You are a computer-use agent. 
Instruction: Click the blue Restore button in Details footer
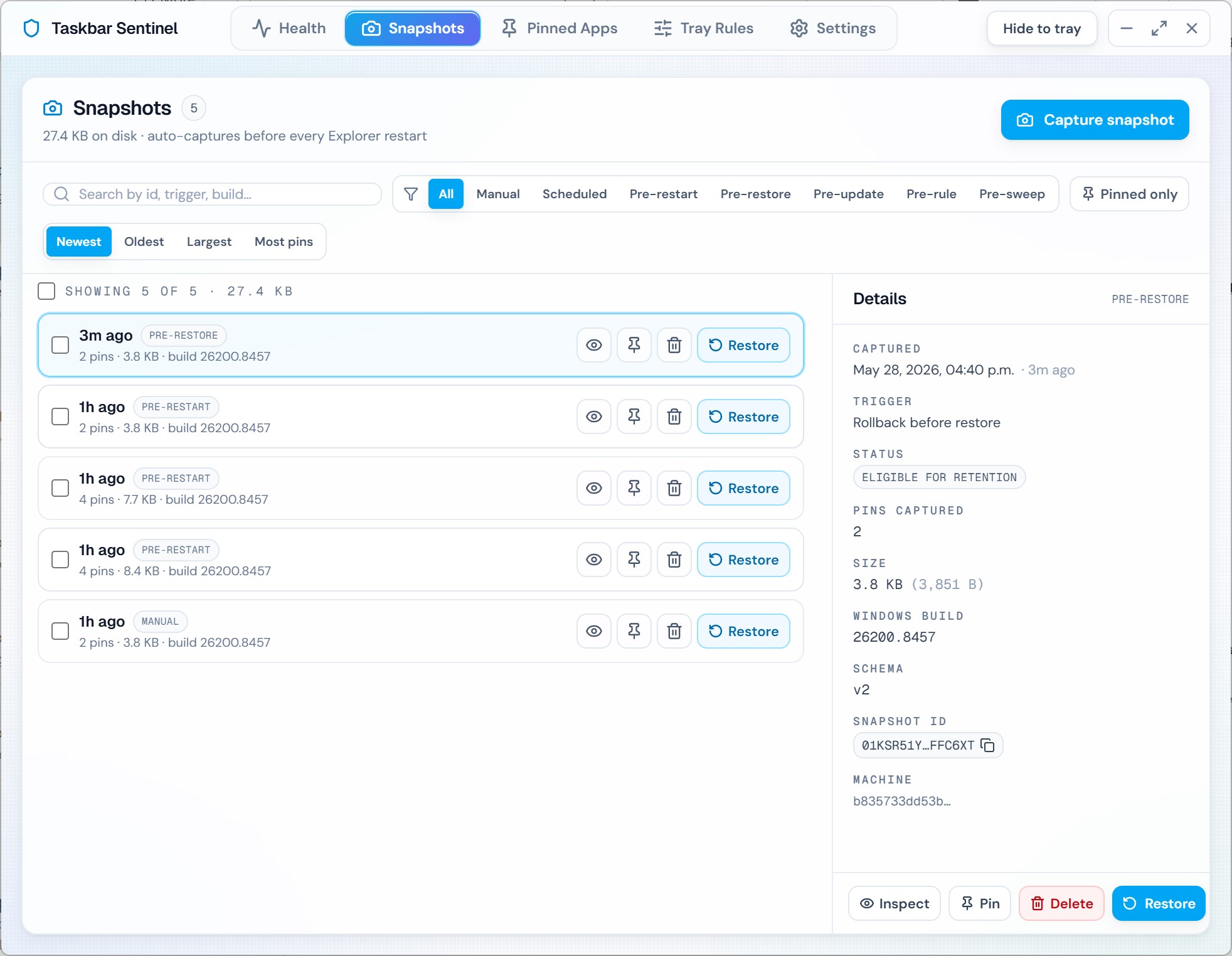click(x=1159, y=903)
